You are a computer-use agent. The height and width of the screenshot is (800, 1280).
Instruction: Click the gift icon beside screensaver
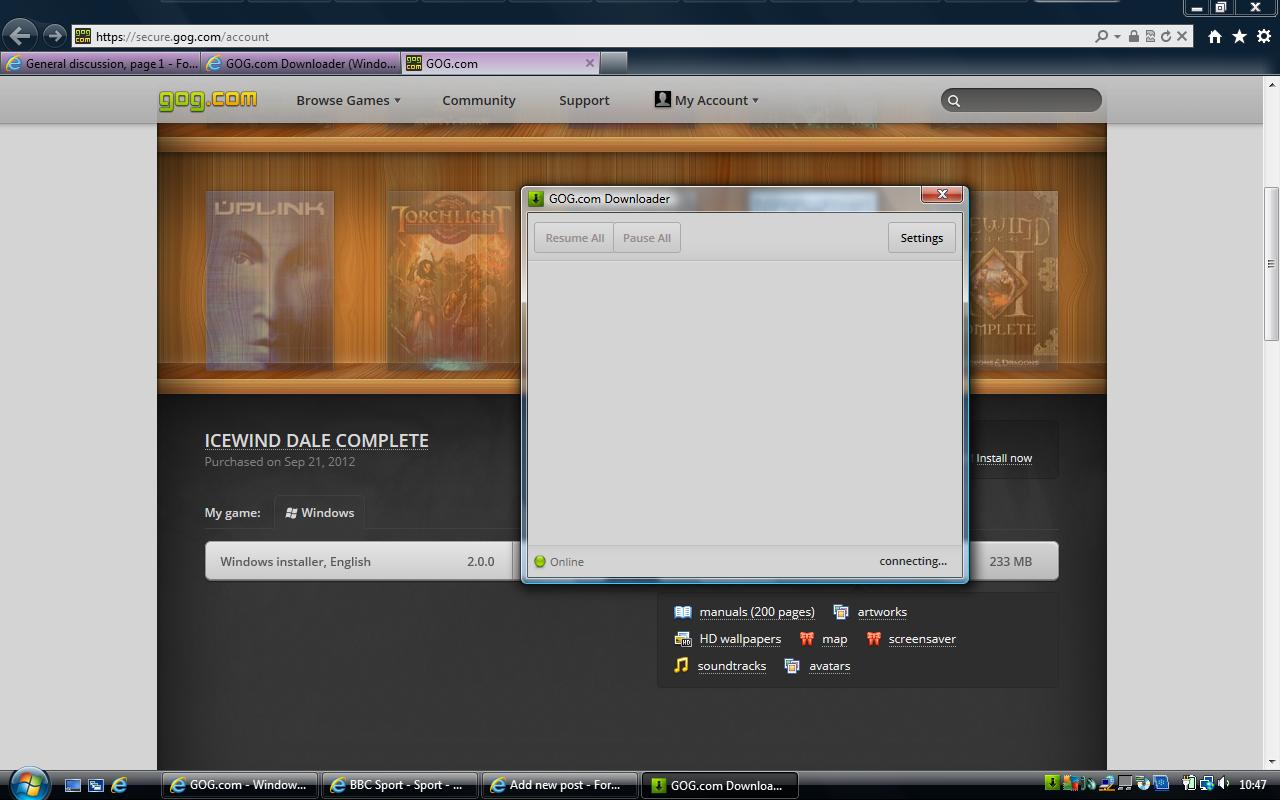click(874, 639)
